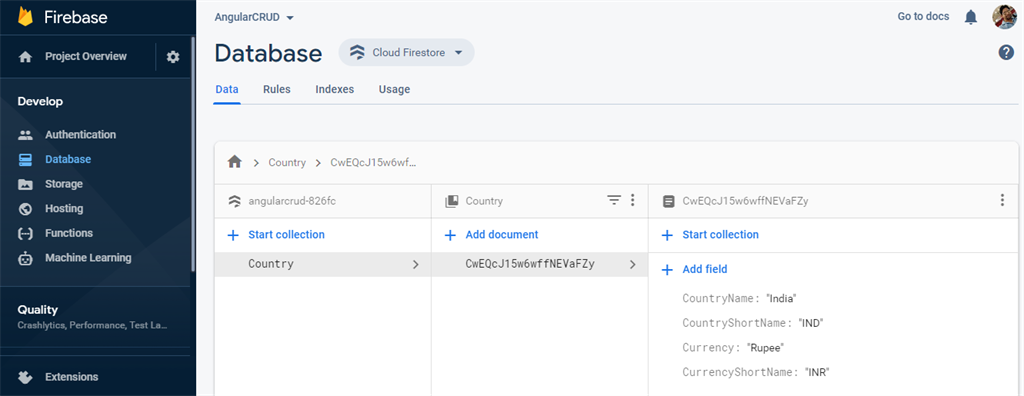This screenshot has height=396, width=1024.
Task: Click Country in the breadcrumb path
Action: coord(287,163)
